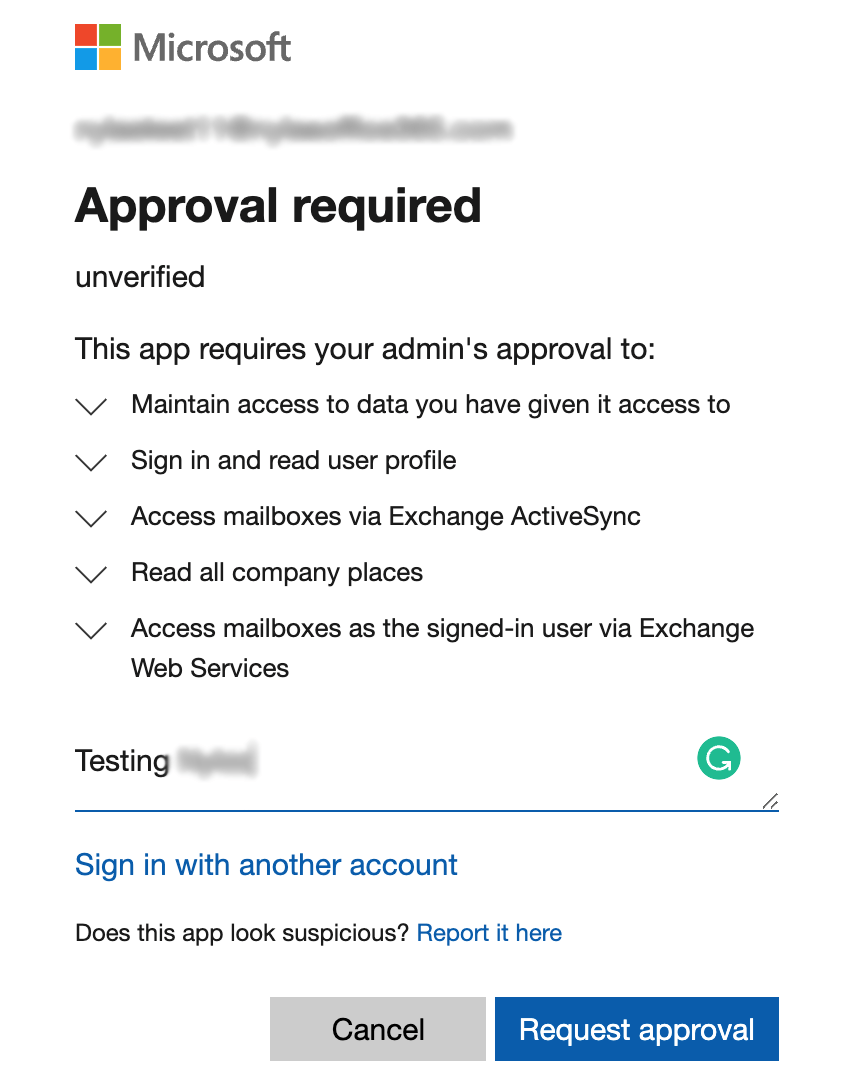Expand chevron beside 'Maintain access to data'
858x1068 pixels.
(91, 406)
